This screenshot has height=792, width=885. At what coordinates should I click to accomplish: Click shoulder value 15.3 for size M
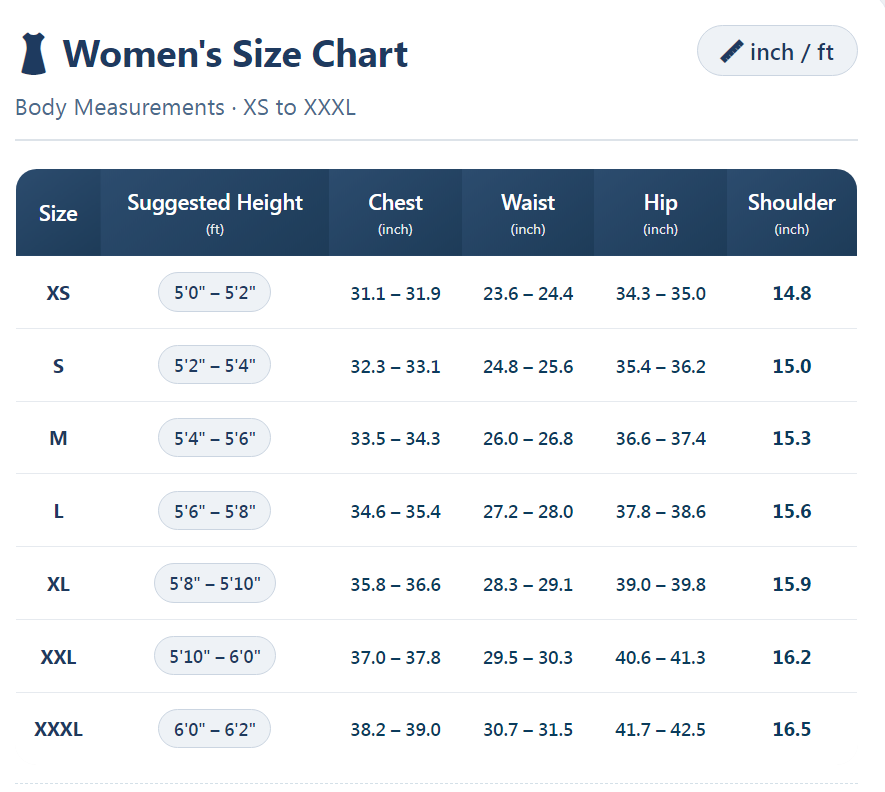tap(791, 438)
